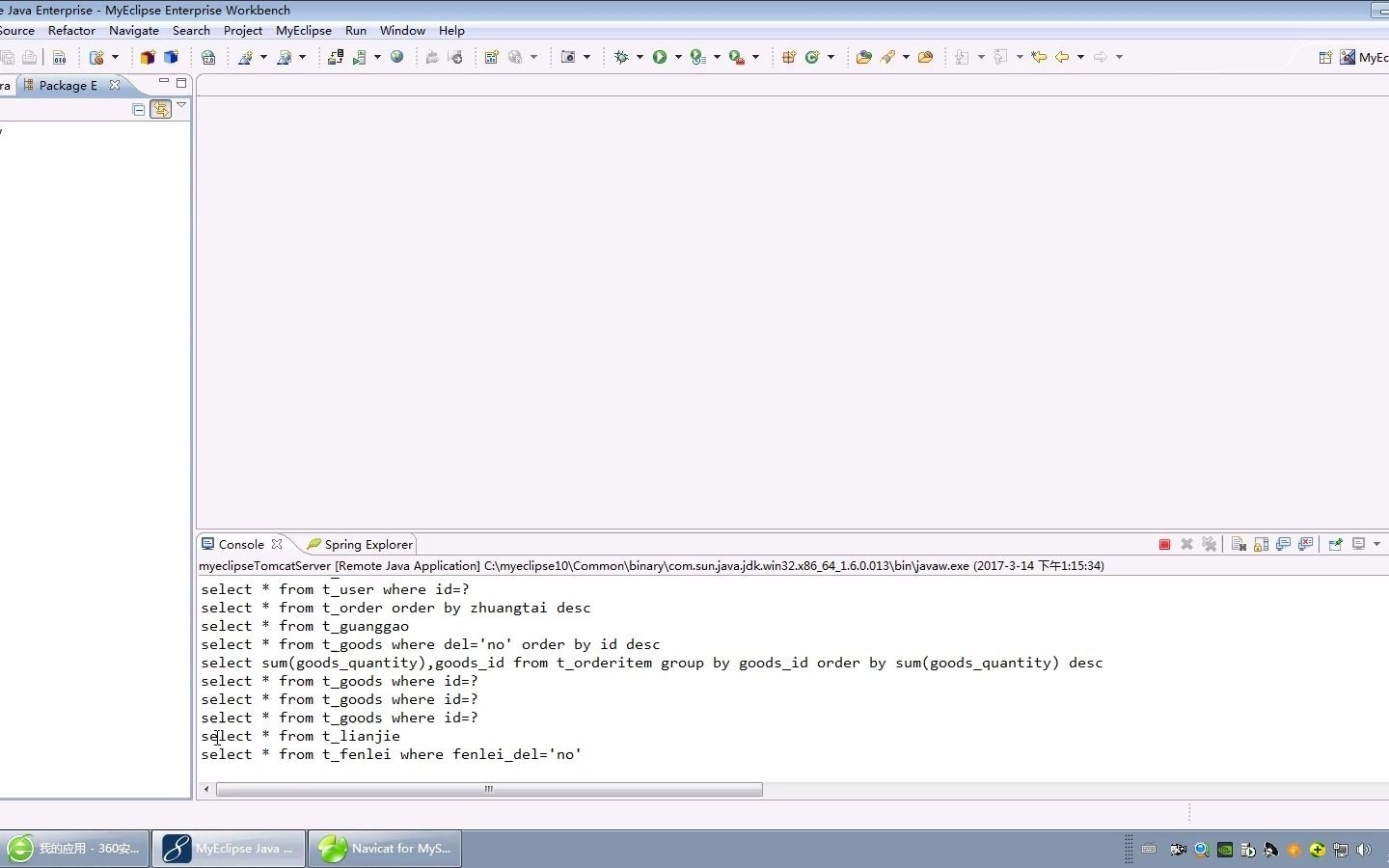Click the Display Selected Console monitor icon
This screenshot has height=868, width=1389.
(x=1358, y=544)
